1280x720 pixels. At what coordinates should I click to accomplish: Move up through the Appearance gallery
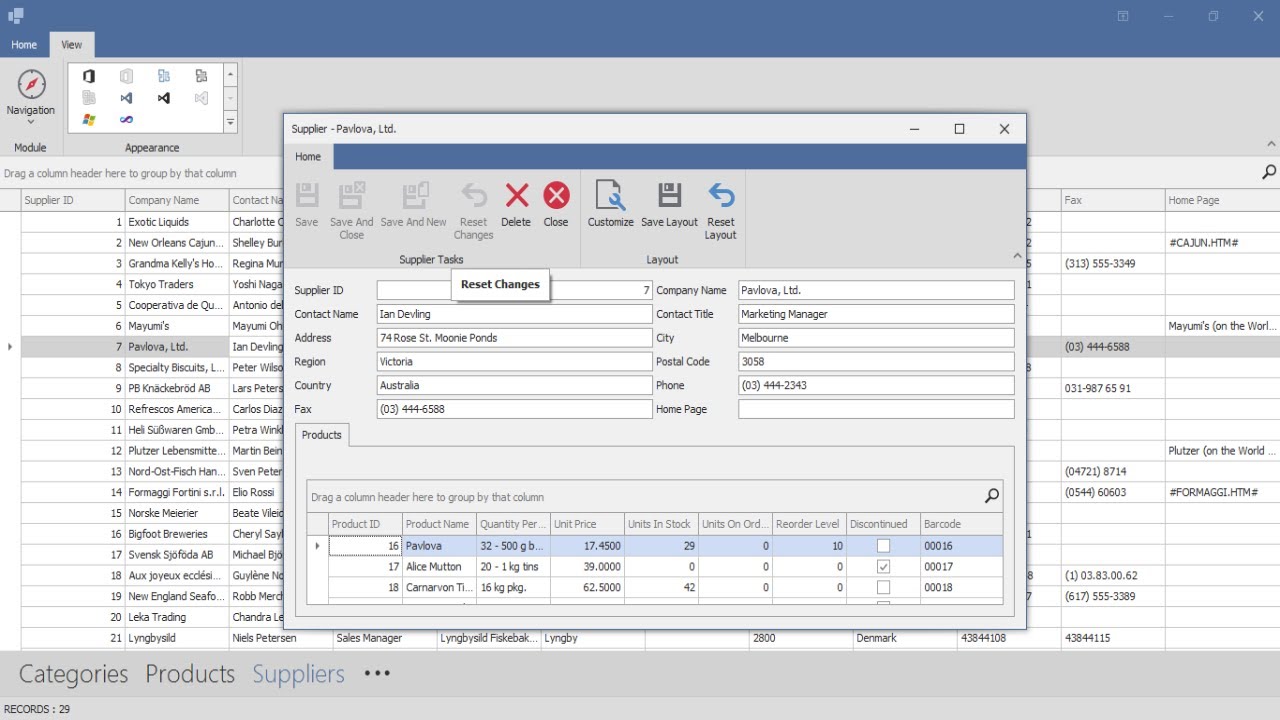(230, 75)
